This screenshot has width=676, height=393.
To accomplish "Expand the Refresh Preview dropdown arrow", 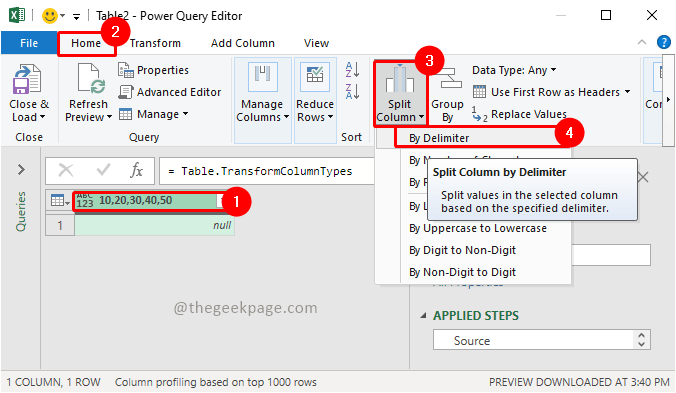I will tap(110, 117).
